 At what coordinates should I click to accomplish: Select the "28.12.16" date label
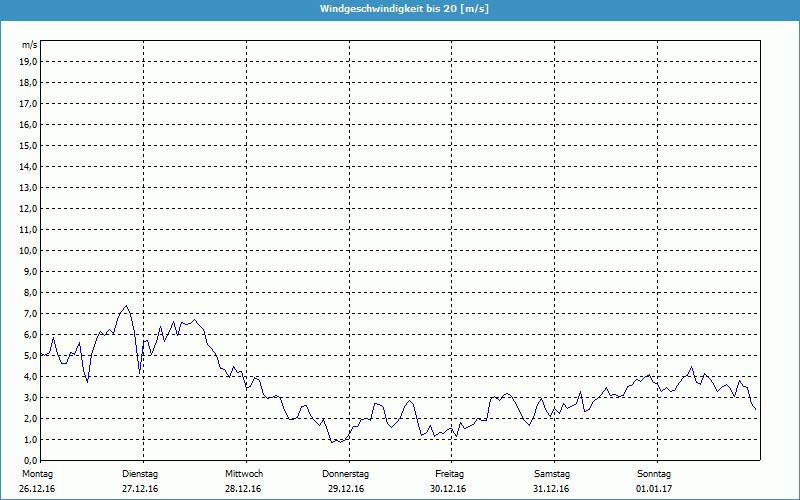click(x=243, y=489)
